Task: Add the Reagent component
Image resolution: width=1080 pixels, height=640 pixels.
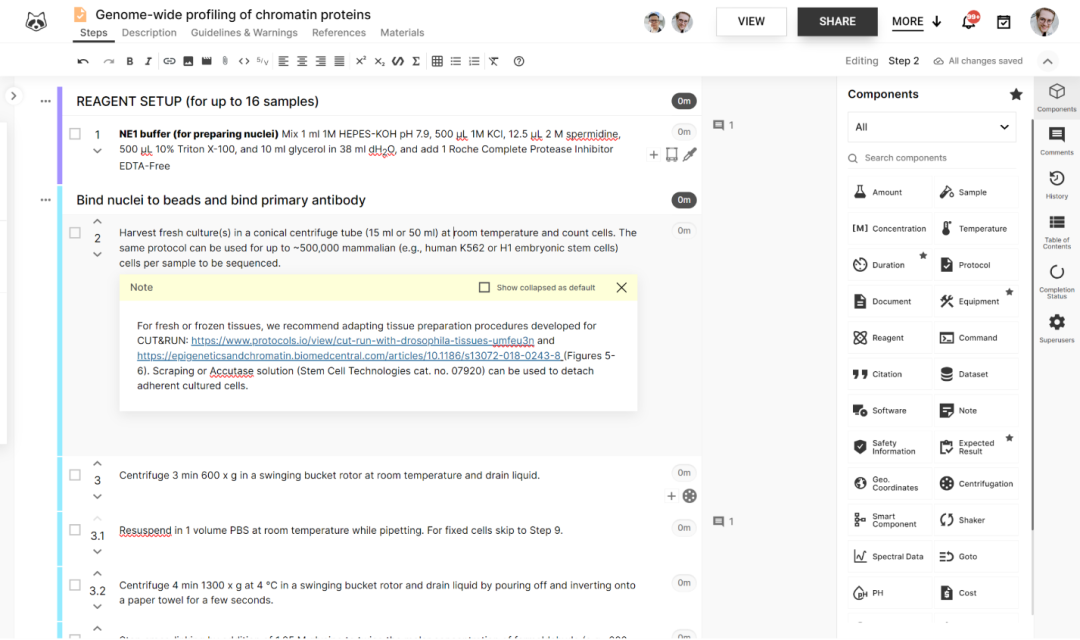Action: point(889,338)
